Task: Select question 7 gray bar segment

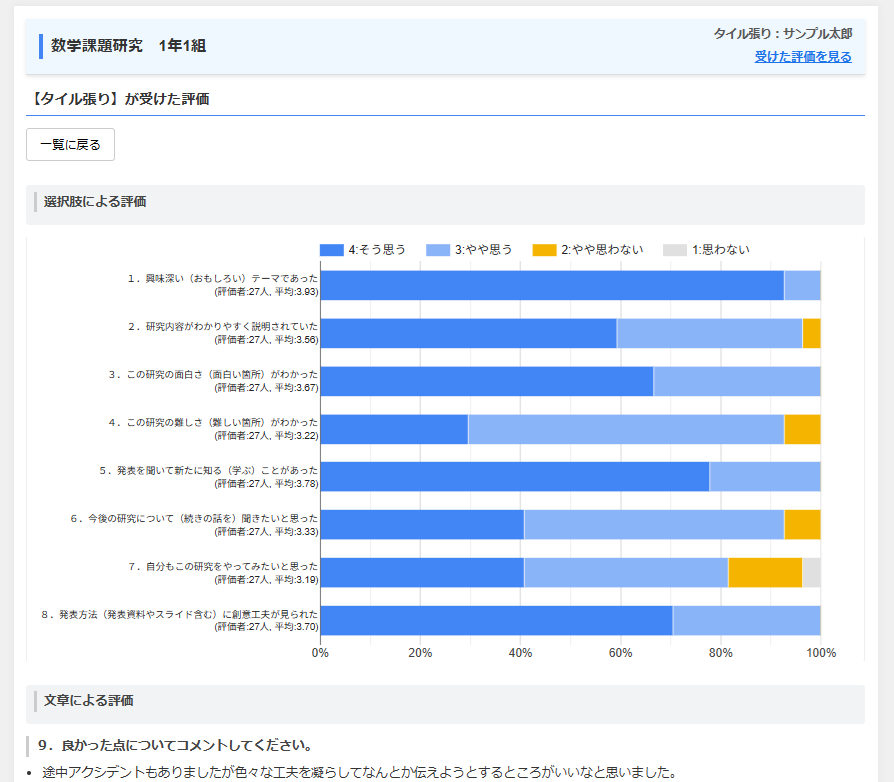Action: point(811,573)
